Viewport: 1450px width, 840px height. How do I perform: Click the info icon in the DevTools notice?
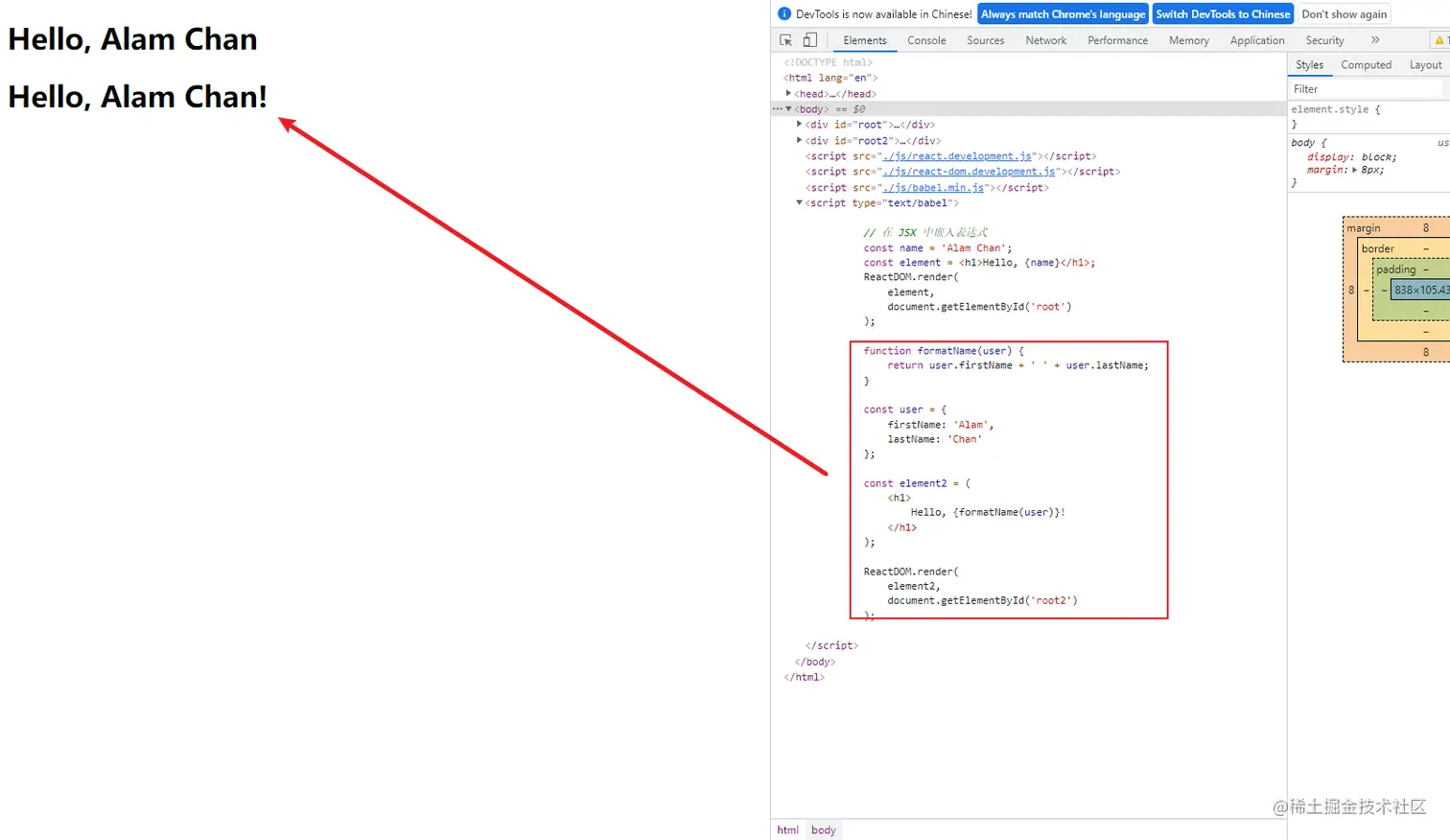(x=784, y=14)
